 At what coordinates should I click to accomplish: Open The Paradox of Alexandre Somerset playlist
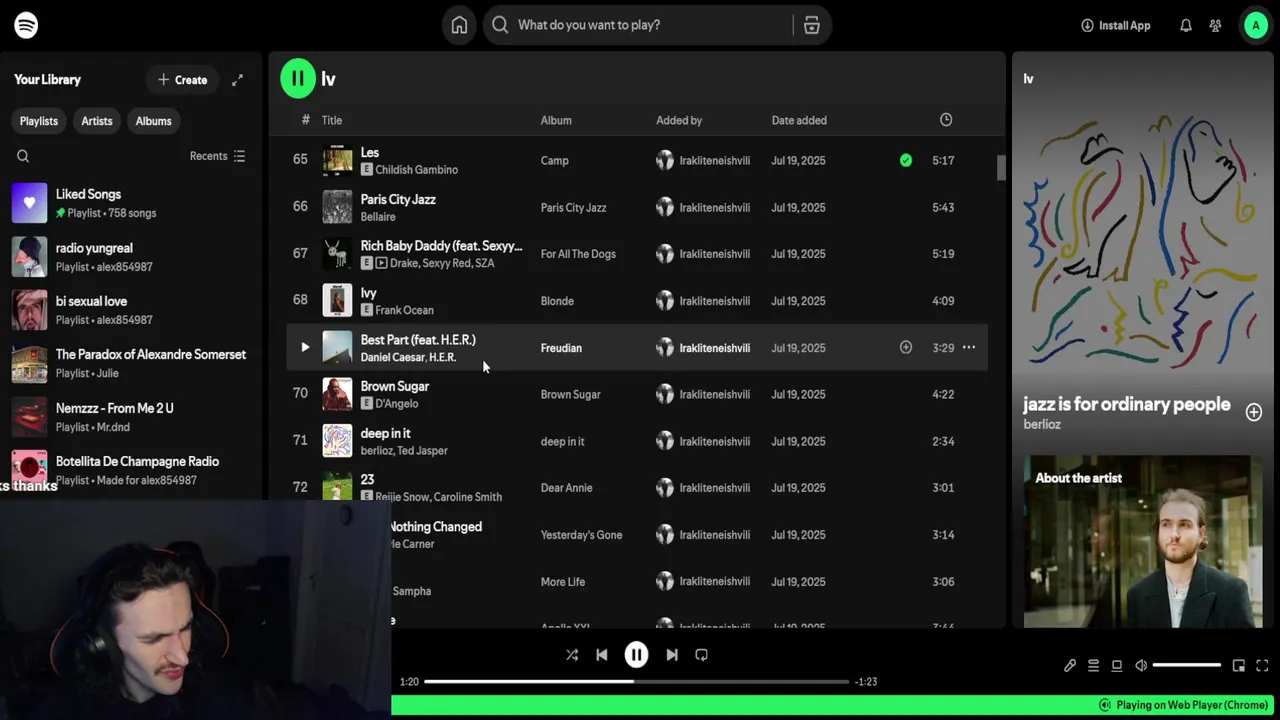coord(130,363)
